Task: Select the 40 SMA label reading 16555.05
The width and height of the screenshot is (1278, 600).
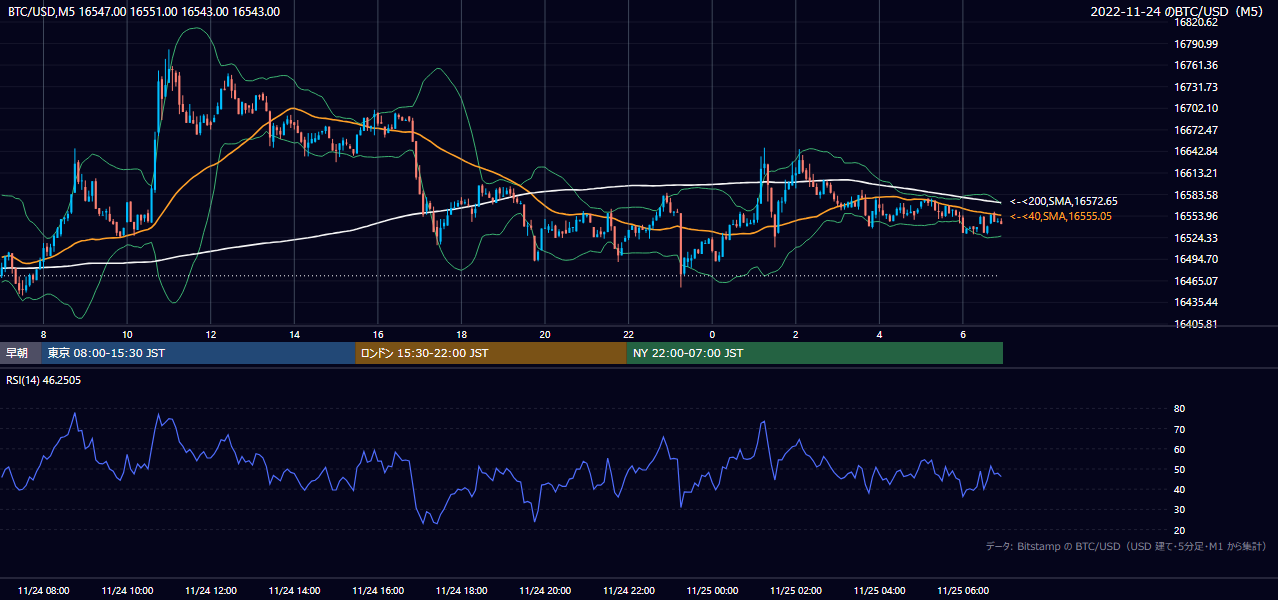Action: pyautogui.click(x=1060, y=216)
